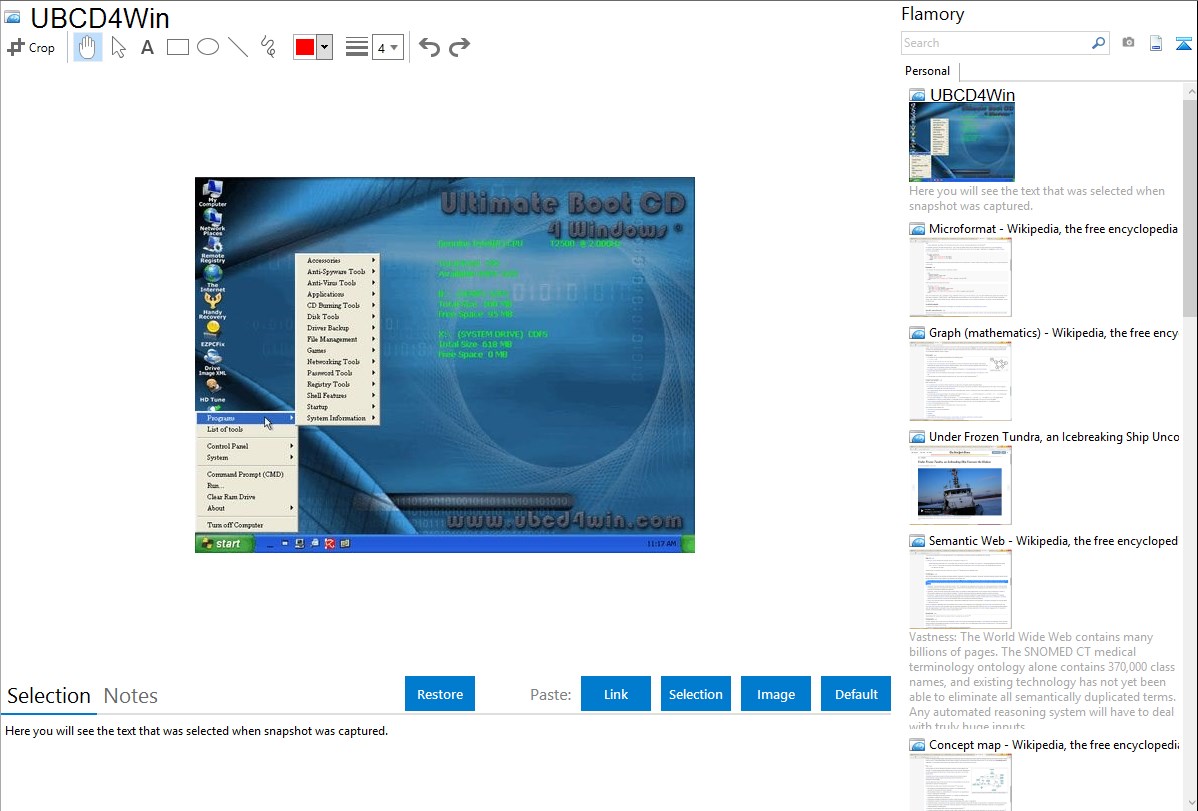Open the line width dropdown showing 4
Viewport: 1198px width, 811px height.
click(387, 47)
